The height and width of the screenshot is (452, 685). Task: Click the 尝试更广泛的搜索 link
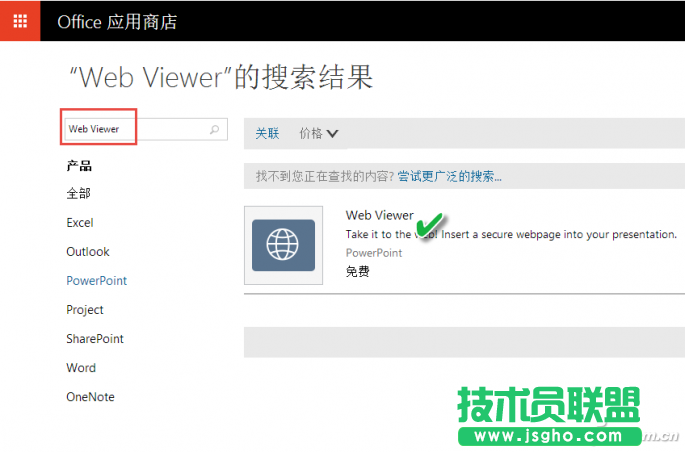tap(450, 176)
